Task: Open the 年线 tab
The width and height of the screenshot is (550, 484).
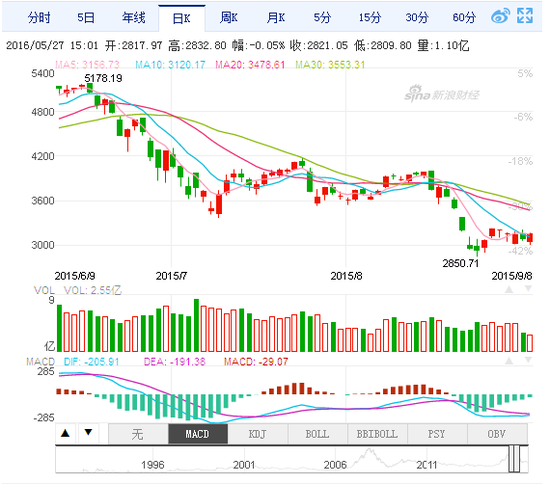Action: [134, 17]
